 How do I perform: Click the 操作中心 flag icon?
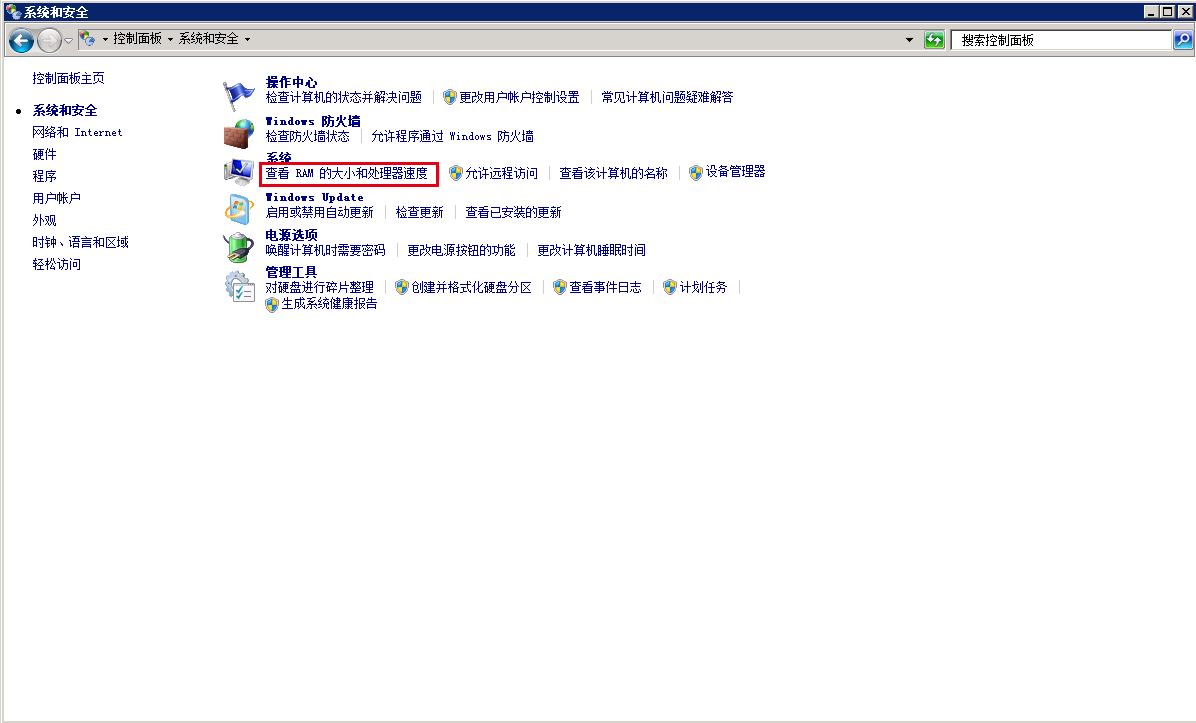[238, 91]
